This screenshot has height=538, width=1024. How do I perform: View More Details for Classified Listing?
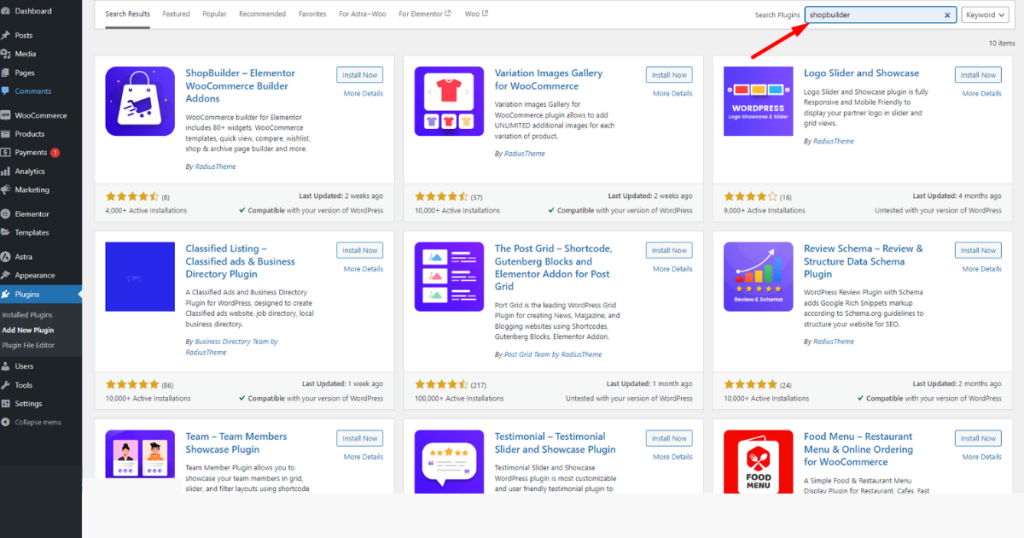(363, 269)
